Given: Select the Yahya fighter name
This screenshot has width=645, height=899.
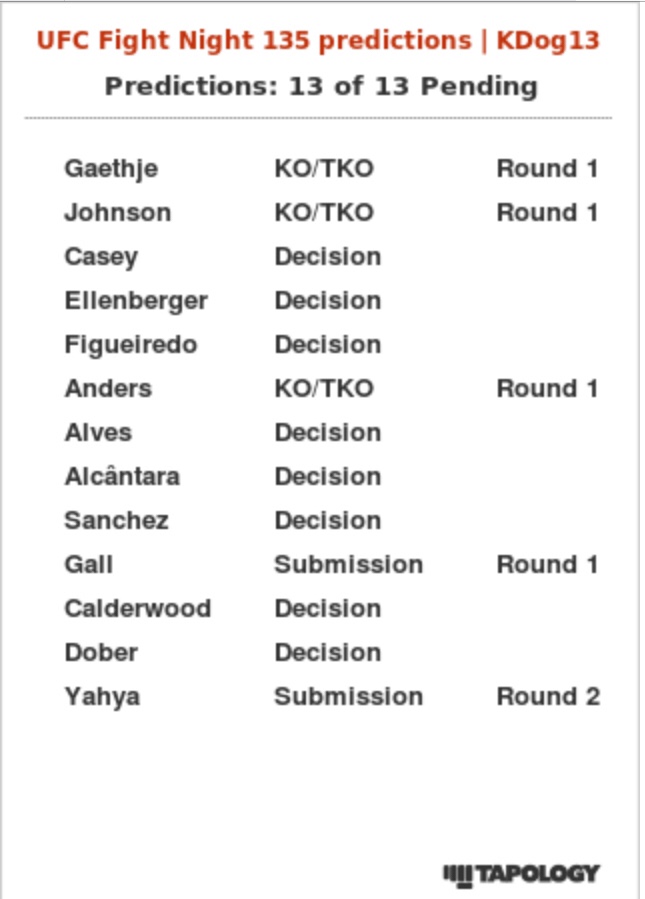Looking at the screenshot, I should (x=102, y=697).
